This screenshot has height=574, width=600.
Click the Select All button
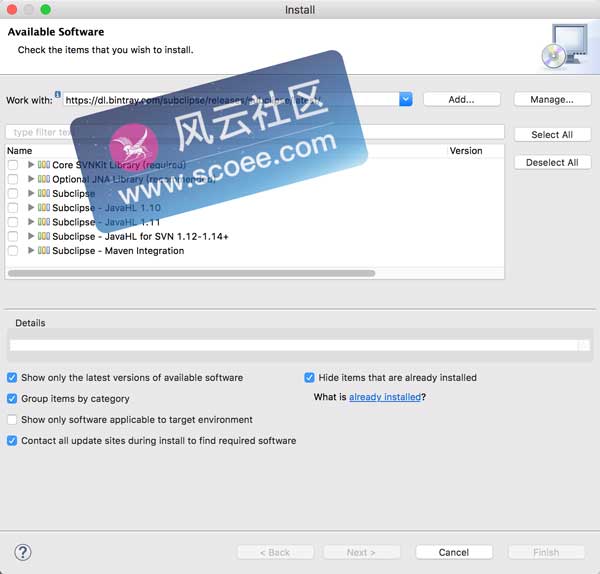[552, 135]
